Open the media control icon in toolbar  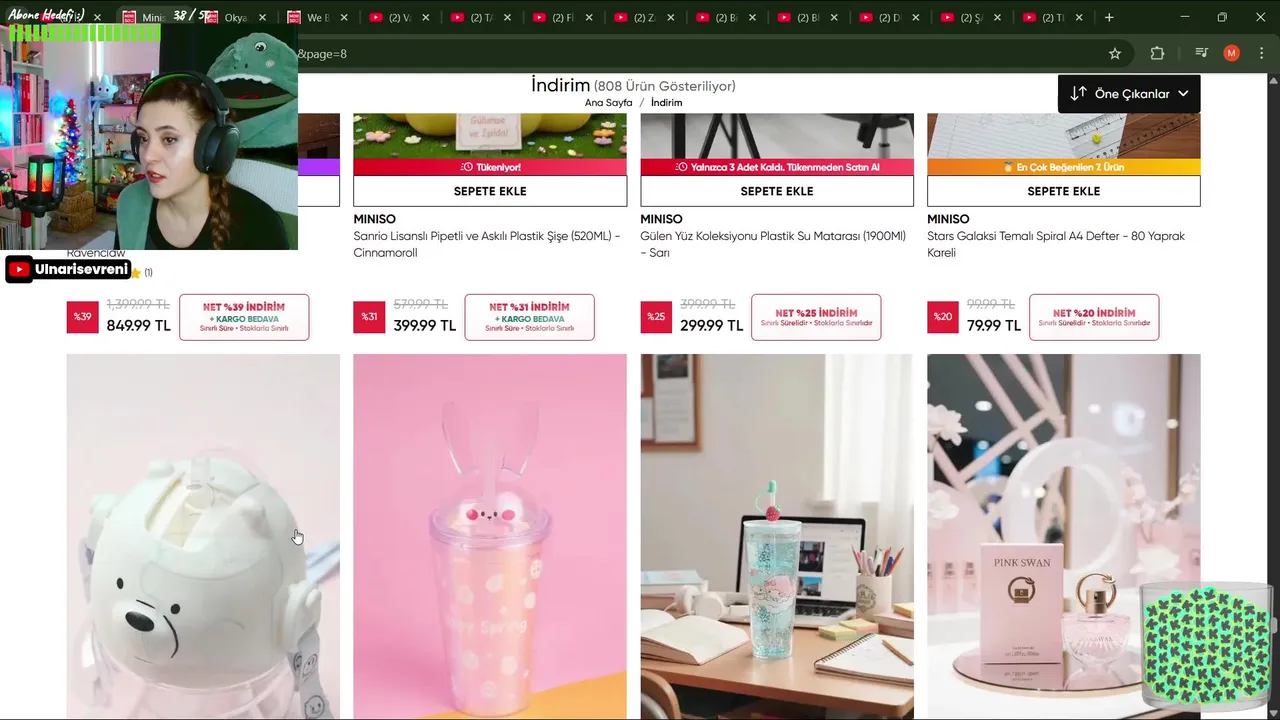(1201, 54)
